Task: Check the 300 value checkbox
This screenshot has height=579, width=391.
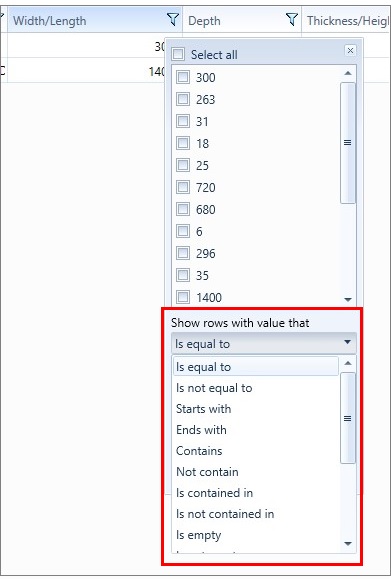Action: pyautogui.click(x=183, y=78)
